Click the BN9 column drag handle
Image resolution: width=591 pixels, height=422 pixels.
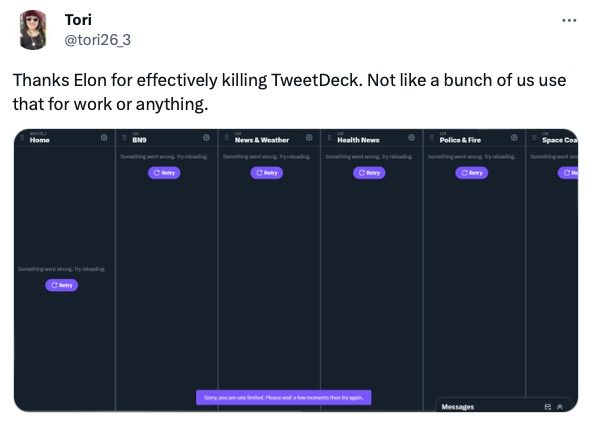(124, 138)
